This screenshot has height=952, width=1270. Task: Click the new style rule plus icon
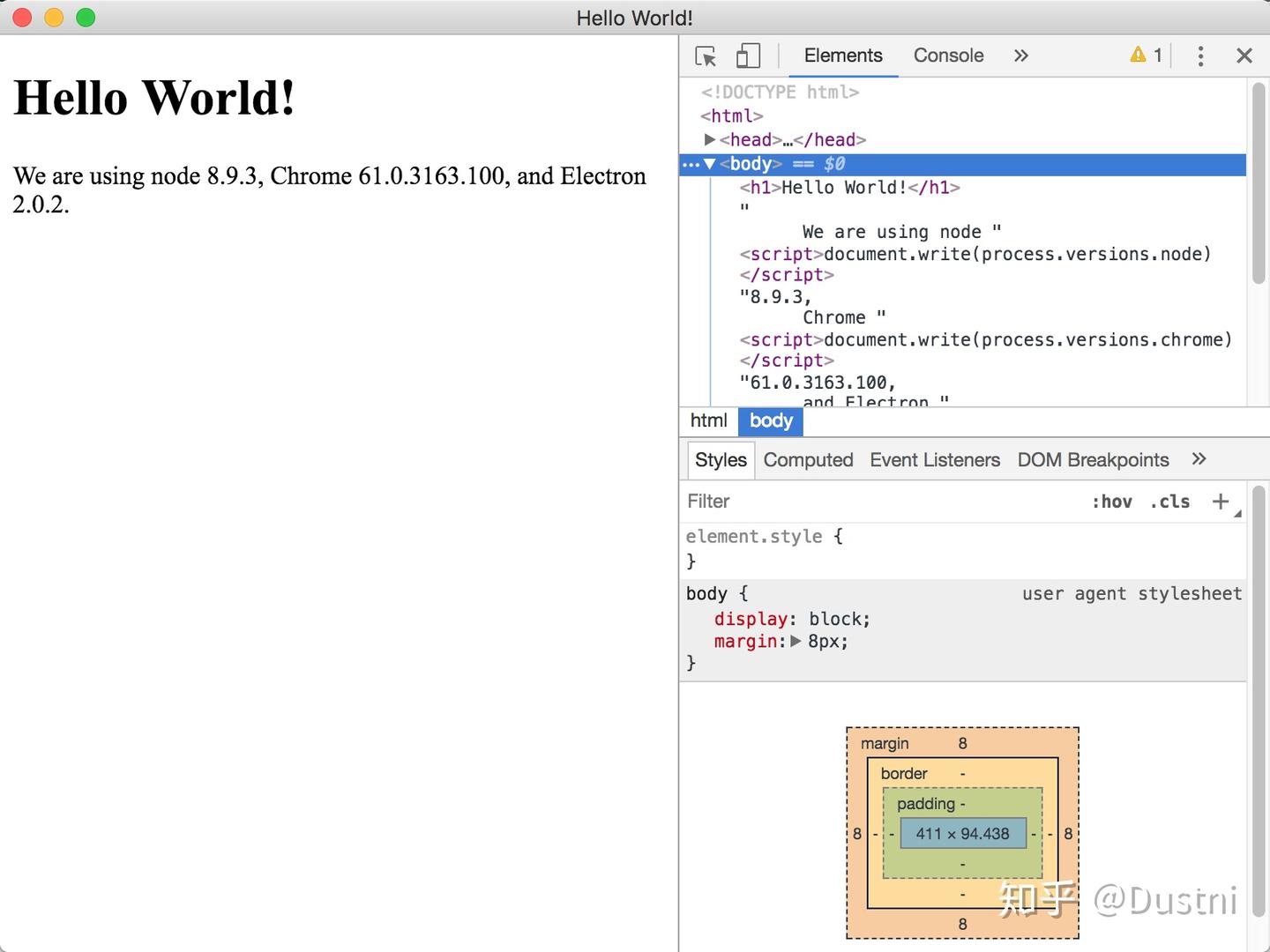tap(1220, 502)
